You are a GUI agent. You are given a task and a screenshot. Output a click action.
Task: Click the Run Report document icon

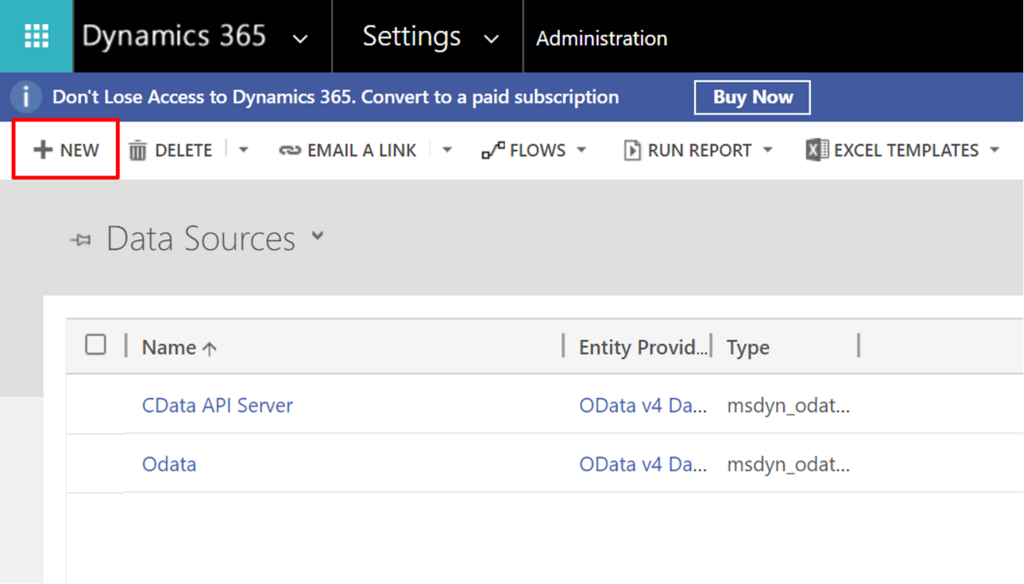[632, 150]
